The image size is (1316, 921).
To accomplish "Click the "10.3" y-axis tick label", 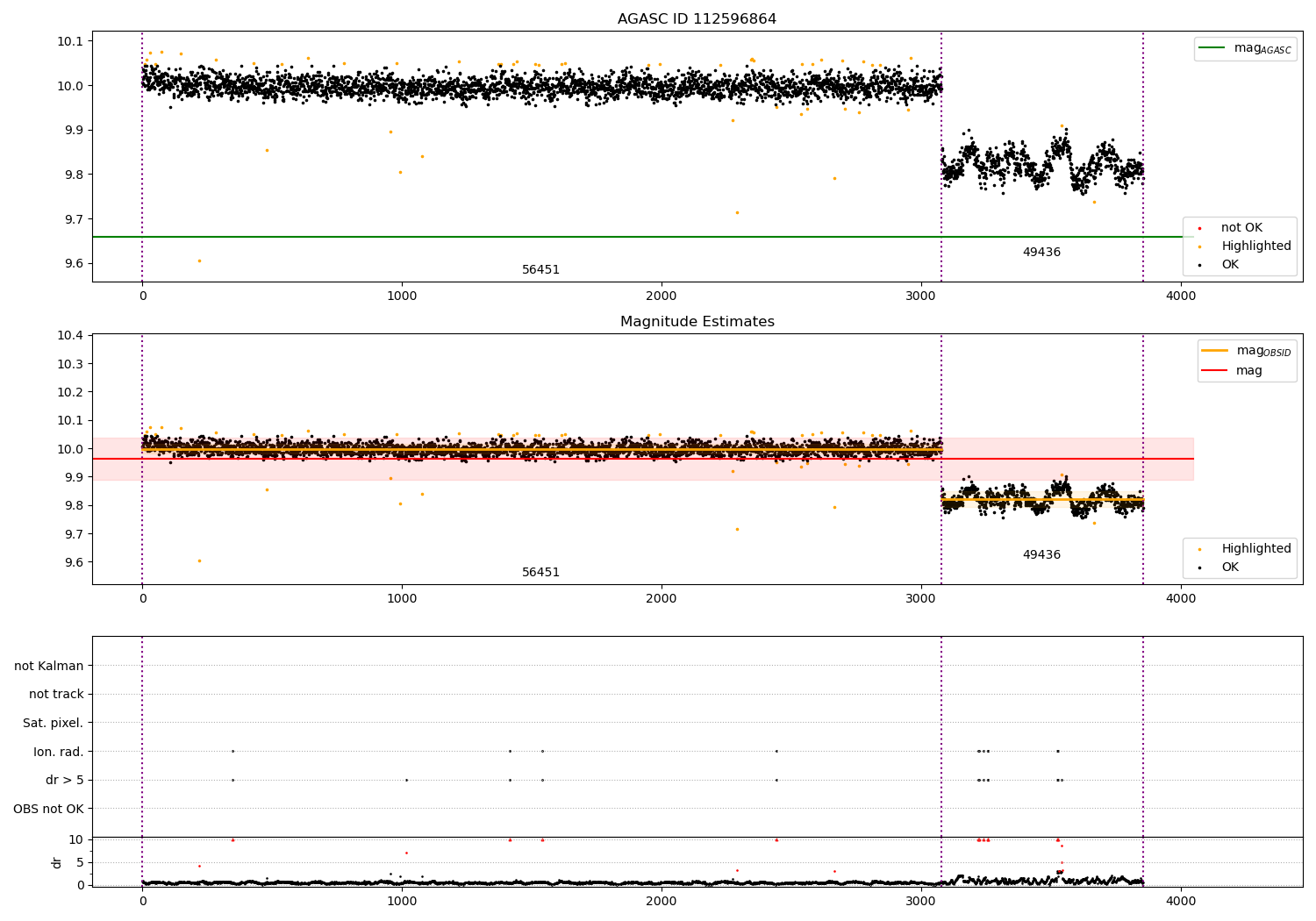I will [x=72, y=364].
